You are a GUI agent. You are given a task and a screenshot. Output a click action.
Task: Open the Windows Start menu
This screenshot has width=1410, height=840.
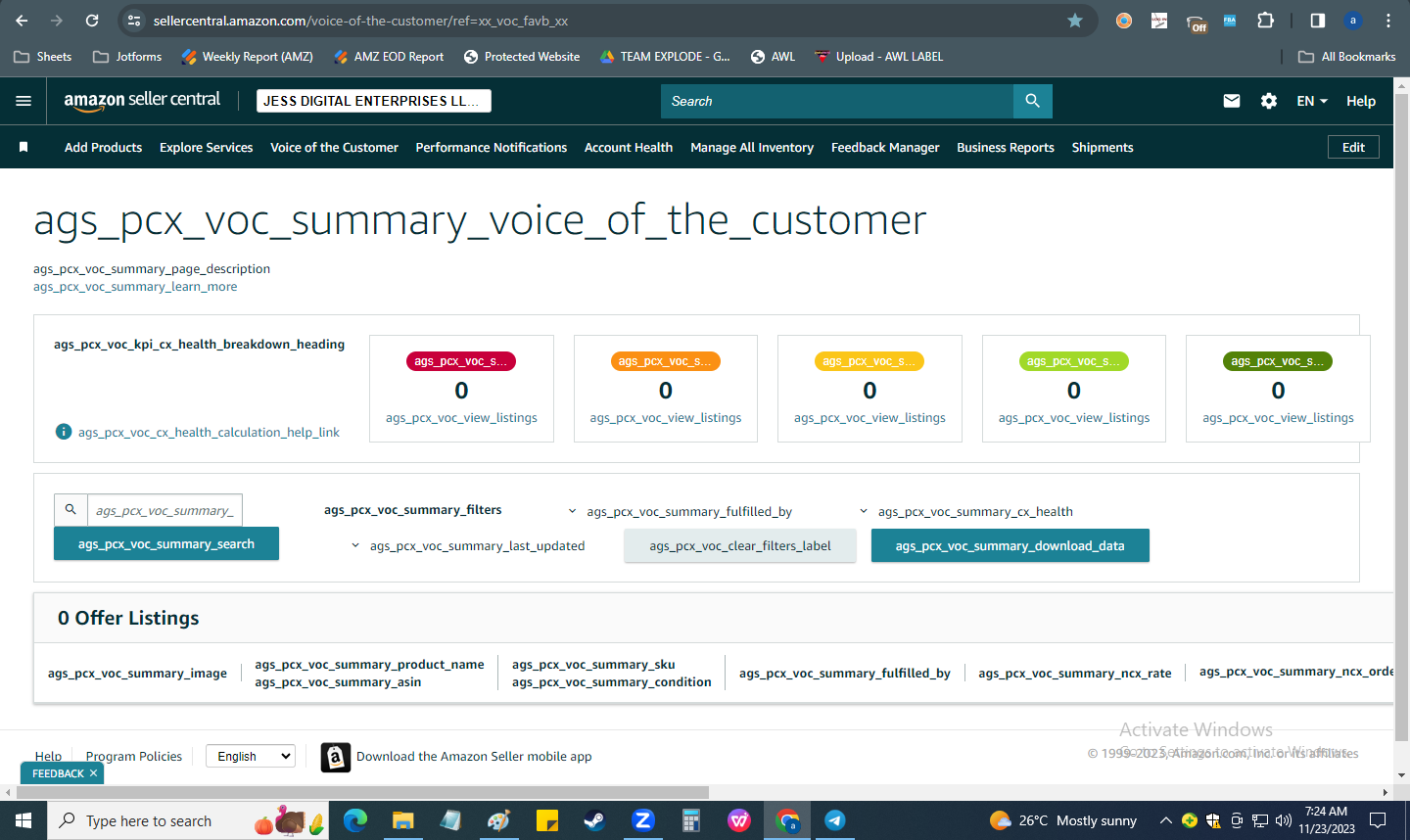point(23,820)
